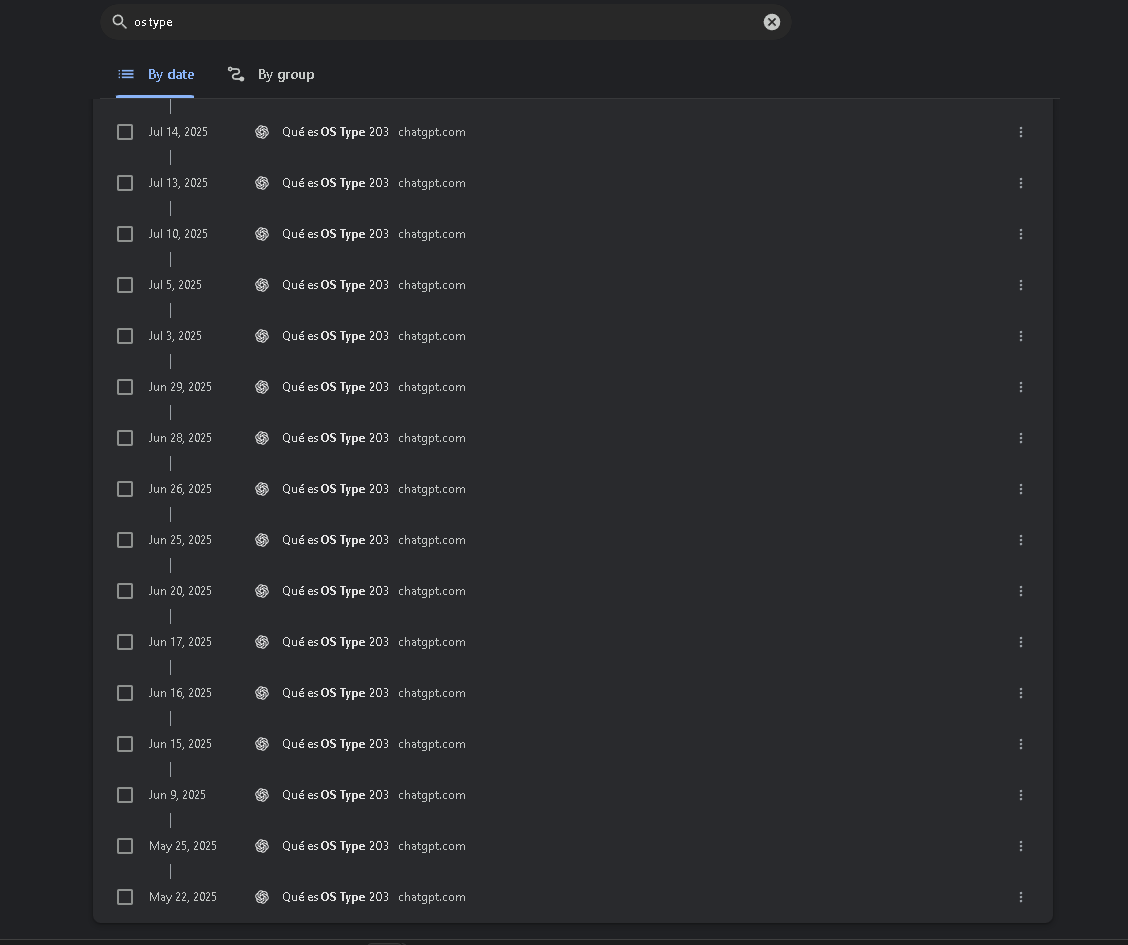Focus the history search box containing 'os type'
Screen dimensions: 1128x945
pos(445,22)
